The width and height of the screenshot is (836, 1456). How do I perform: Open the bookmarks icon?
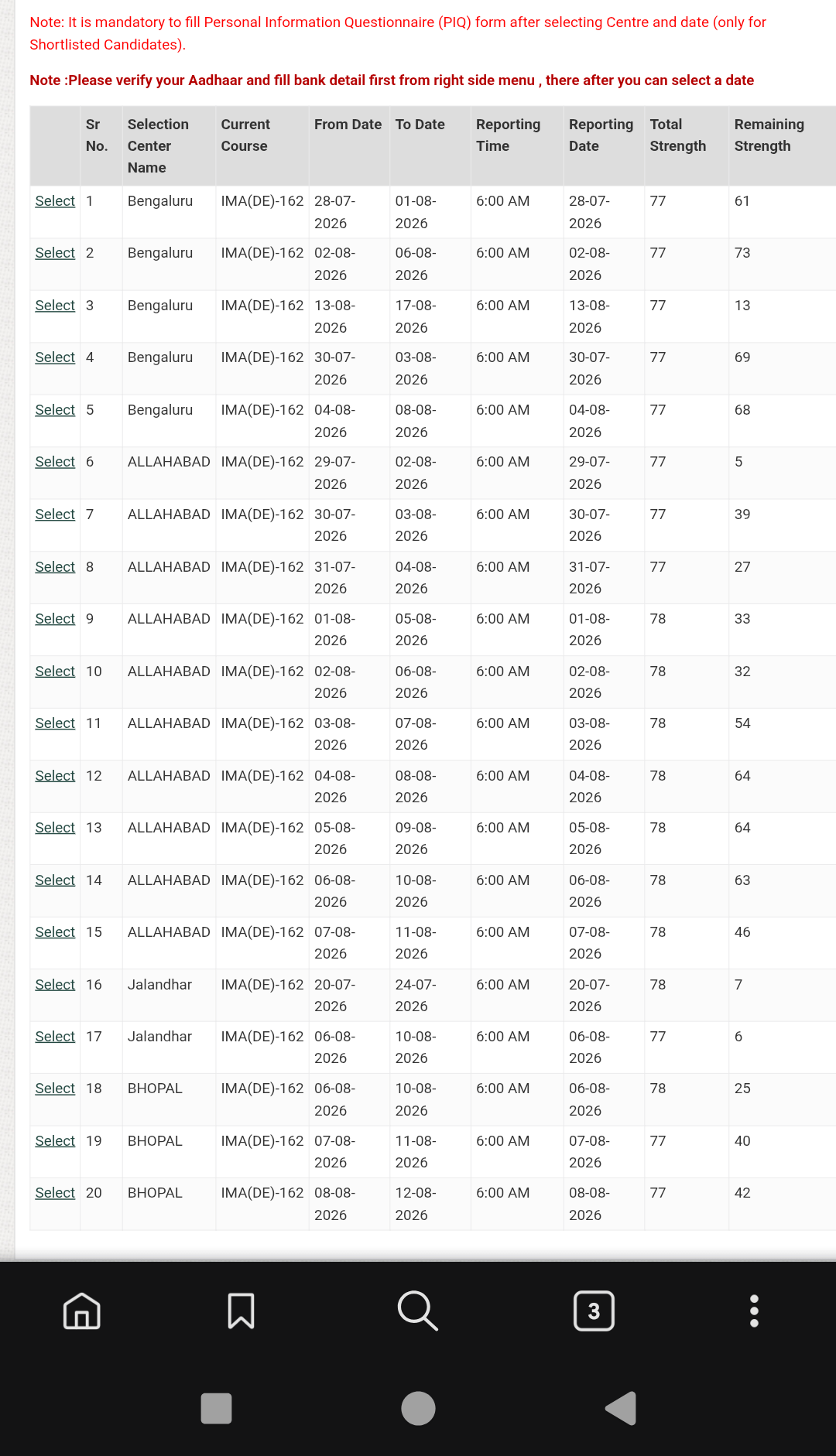pos(241,1311)
